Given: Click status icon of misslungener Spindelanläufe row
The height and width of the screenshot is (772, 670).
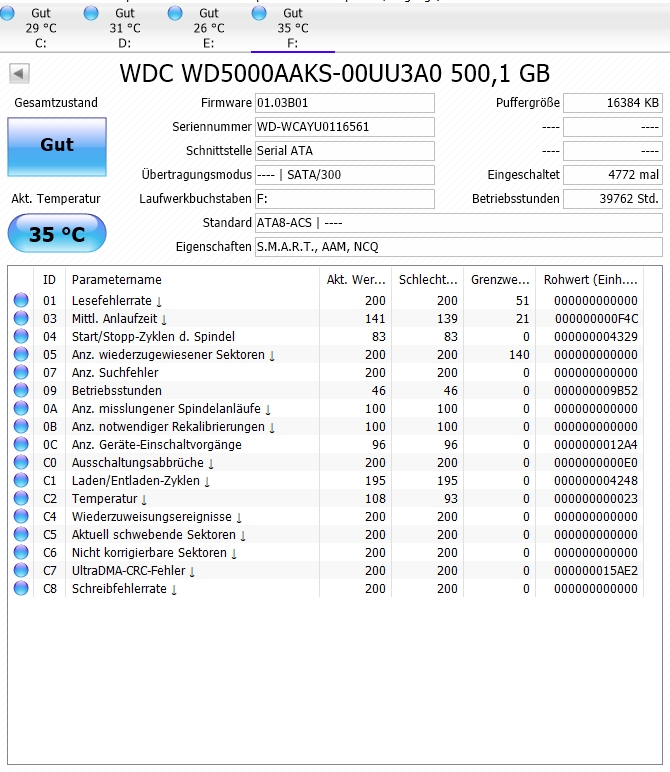Looking at the screenshot, I should tap(21, 409).
